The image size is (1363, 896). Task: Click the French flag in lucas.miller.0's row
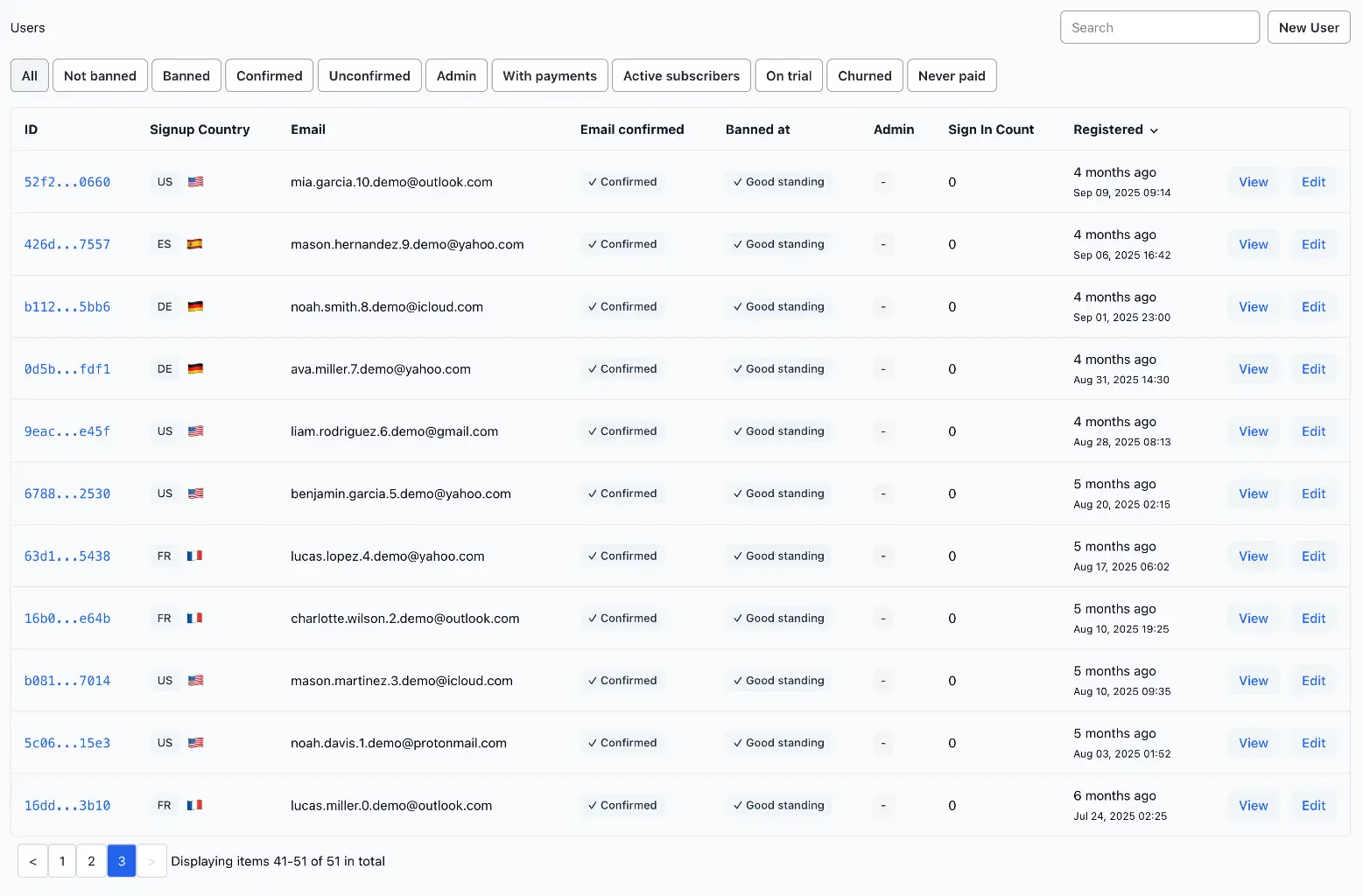194,805
